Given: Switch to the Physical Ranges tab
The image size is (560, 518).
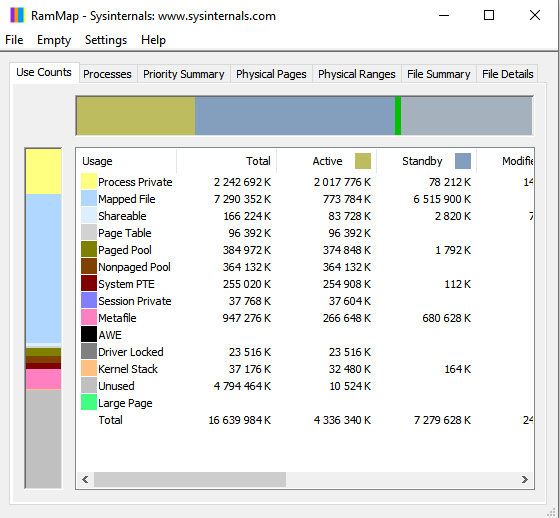Looking at the screenshot, I should coord(356,74).
